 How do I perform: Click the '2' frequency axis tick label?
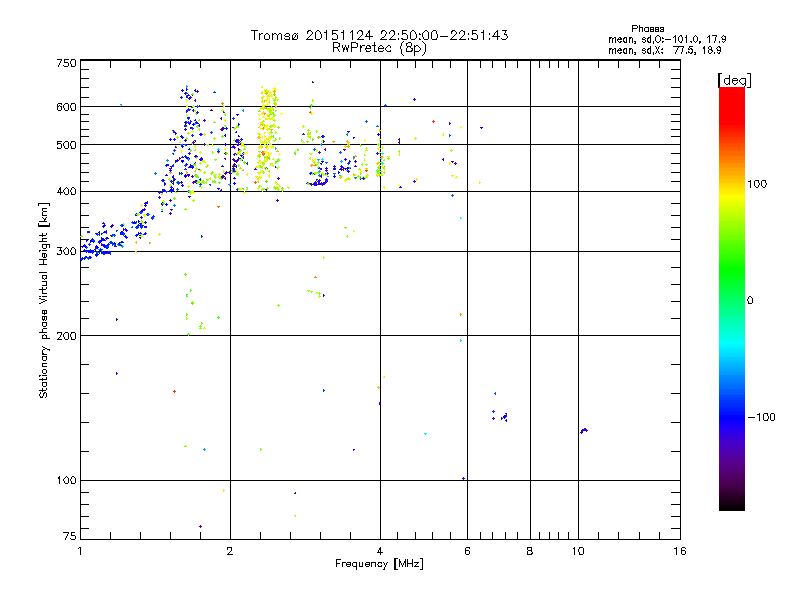pyautogui.click(x=230, y=551)
